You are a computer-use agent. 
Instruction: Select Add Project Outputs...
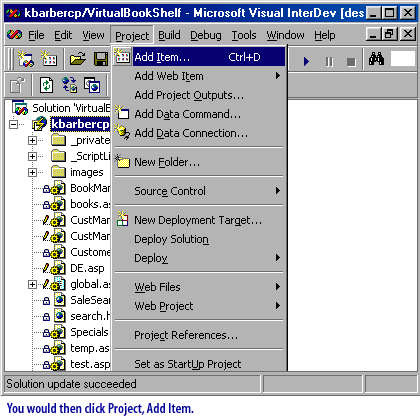199,95
